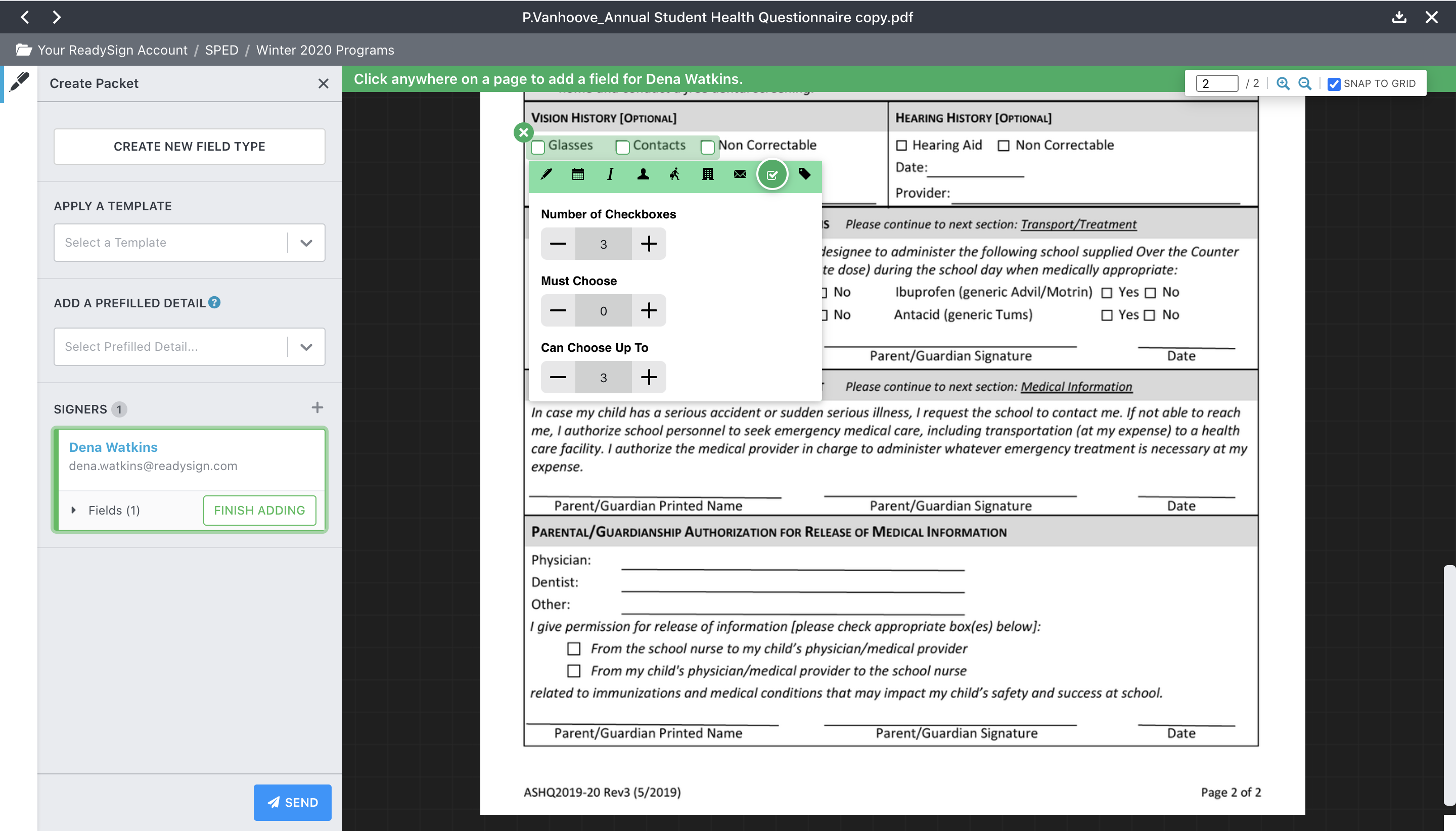
Task: Open the Select a Template dropdown
Action: tap(190, 243)
